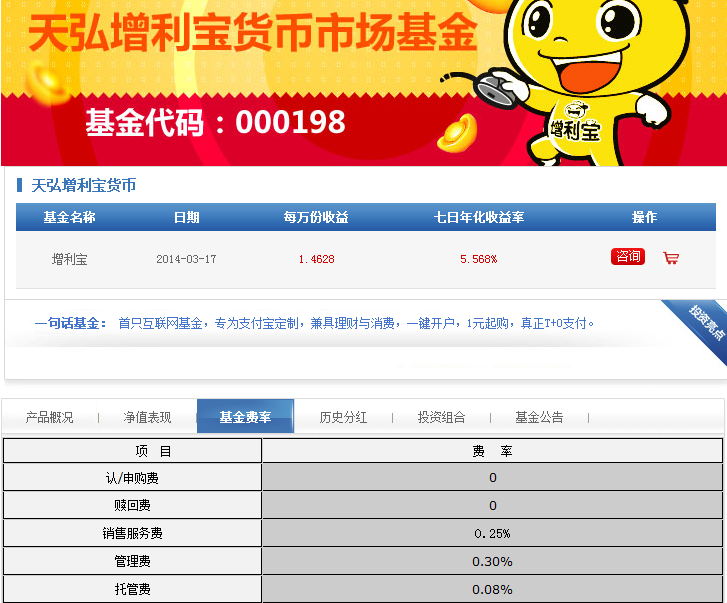Click the 费率 table header cell
The height and width of the screenshot is (603, 727).
[492, 451]
